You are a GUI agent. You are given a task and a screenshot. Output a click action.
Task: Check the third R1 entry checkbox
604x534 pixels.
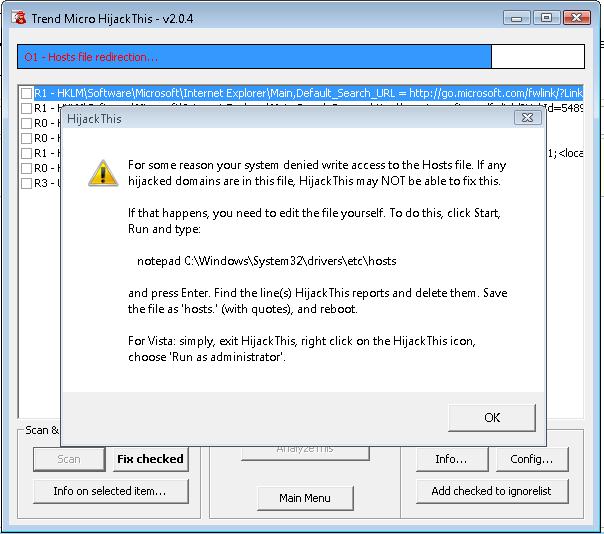(27, 153)
